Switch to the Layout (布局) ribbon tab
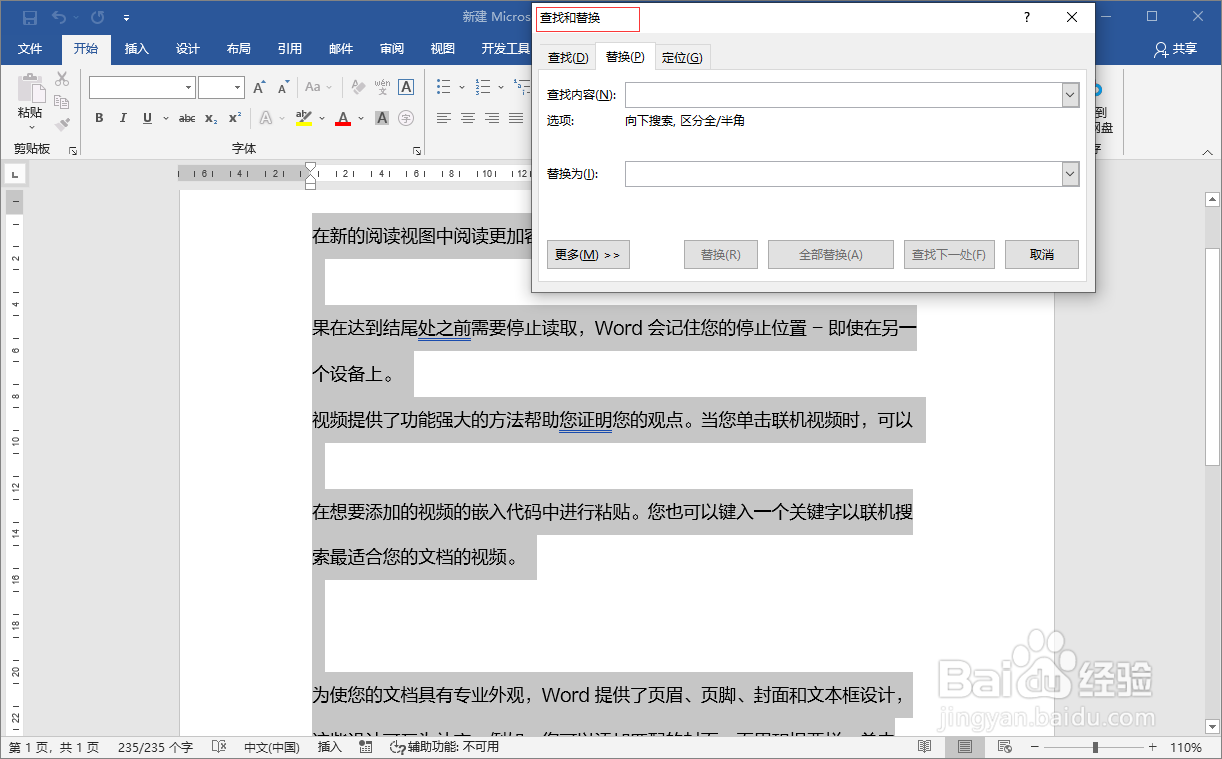This screenshot has height=759, width=1222. point(239,49)
